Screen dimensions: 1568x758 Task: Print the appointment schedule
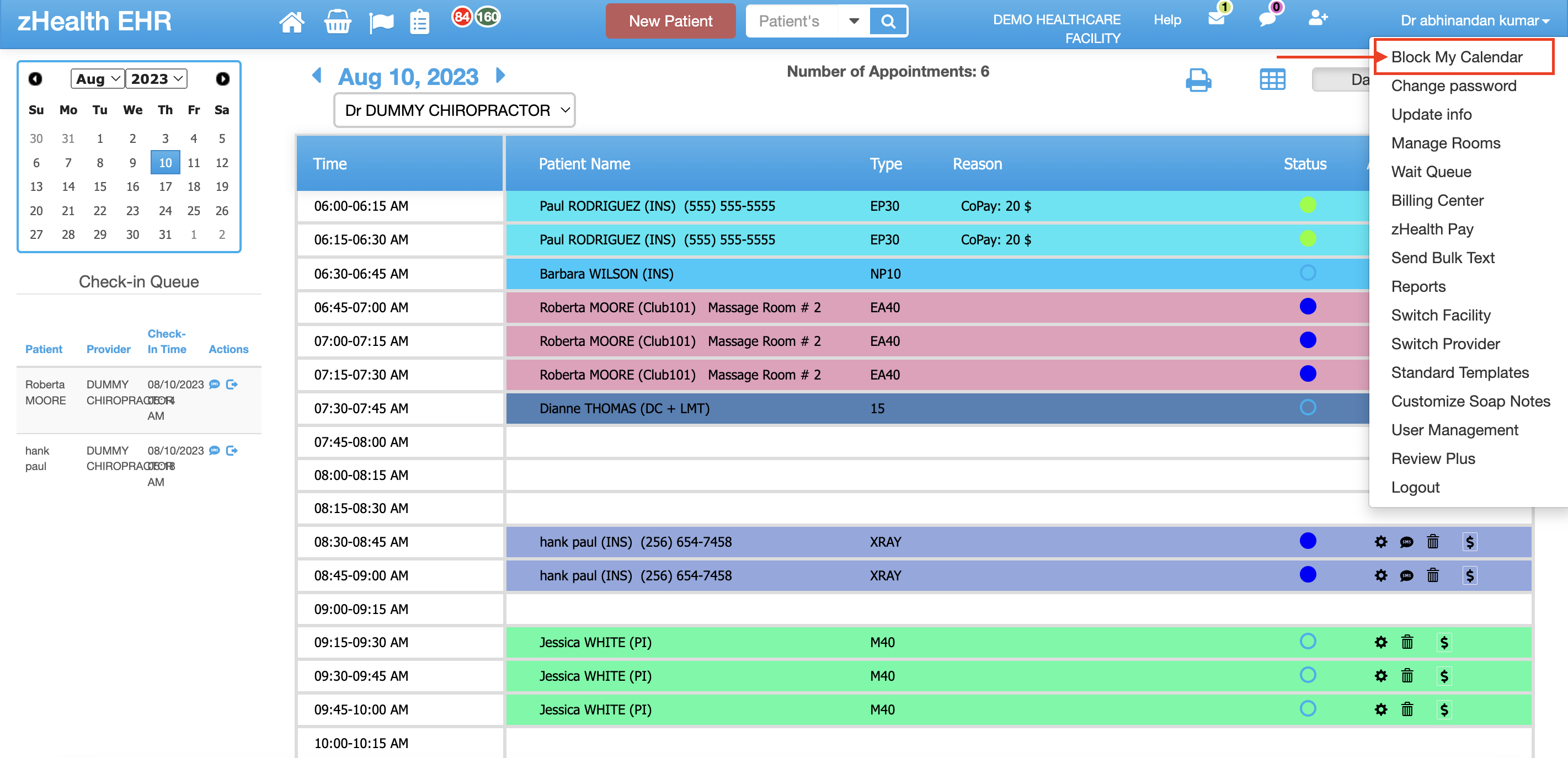1198,79
